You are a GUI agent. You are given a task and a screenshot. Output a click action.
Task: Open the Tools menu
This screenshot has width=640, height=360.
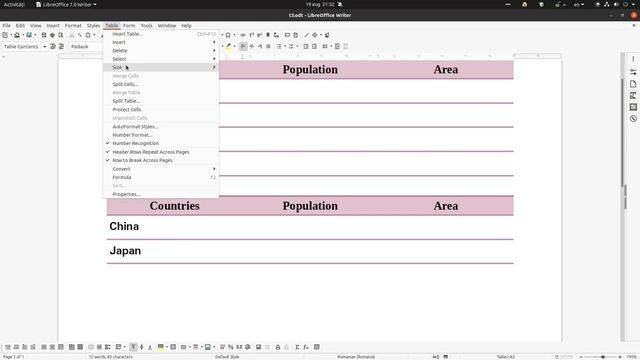pyautogui.click(x=146, y=26)
